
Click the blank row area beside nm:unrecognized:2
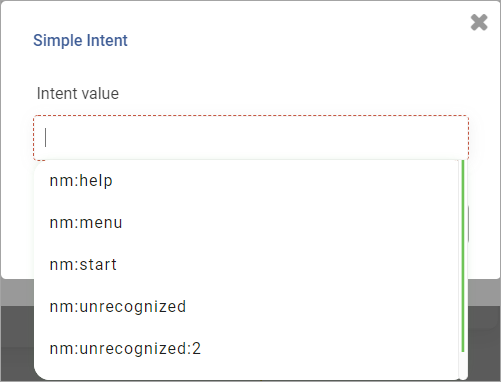(329, 349)
